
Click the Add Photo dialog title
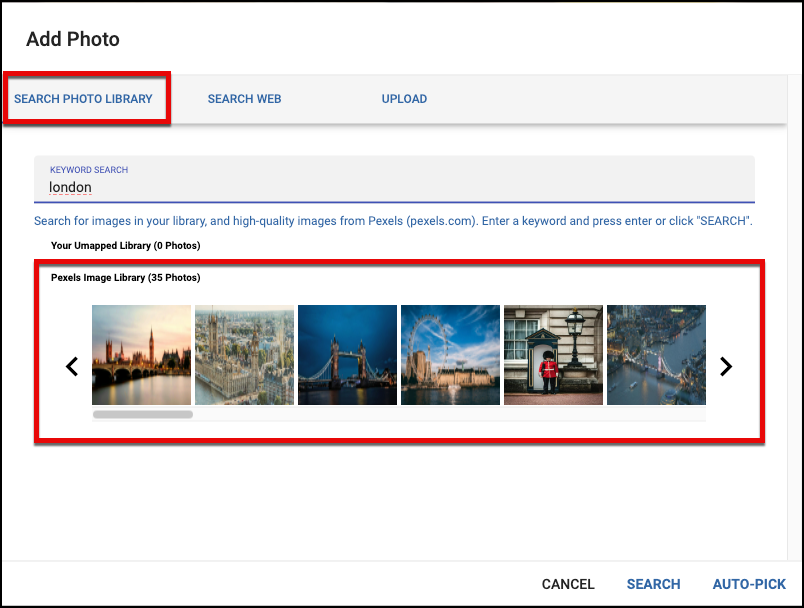[x=73, y=39]
